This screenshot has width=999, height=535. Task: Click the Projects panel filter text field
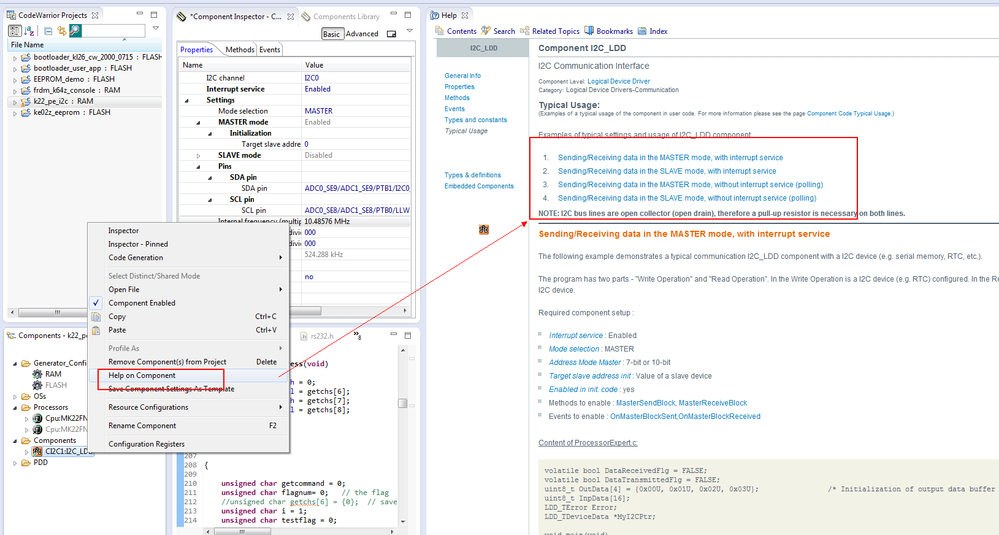click(113, 31)
